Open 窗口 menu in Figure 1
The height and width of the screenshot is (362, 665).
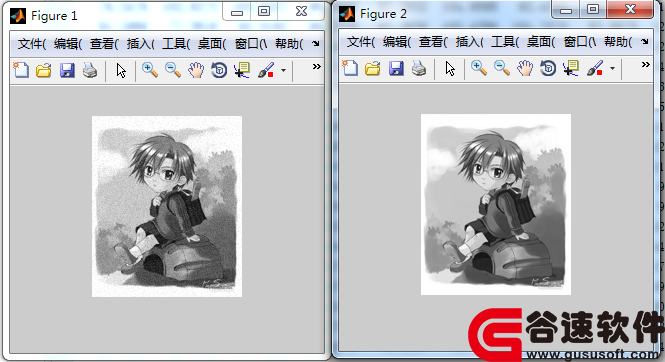coord(251,43)
